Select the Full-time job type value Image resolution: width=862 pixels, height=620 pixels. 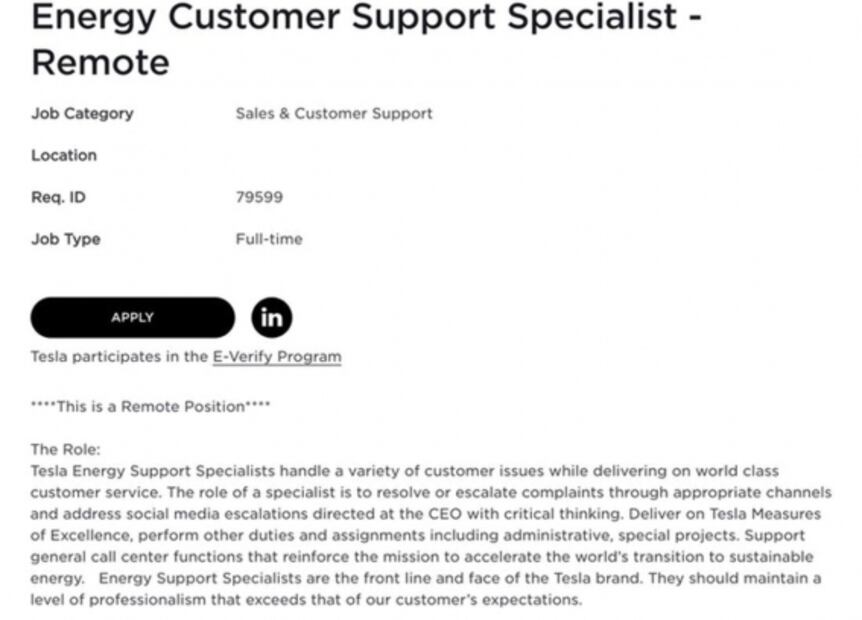coord(268,239)
